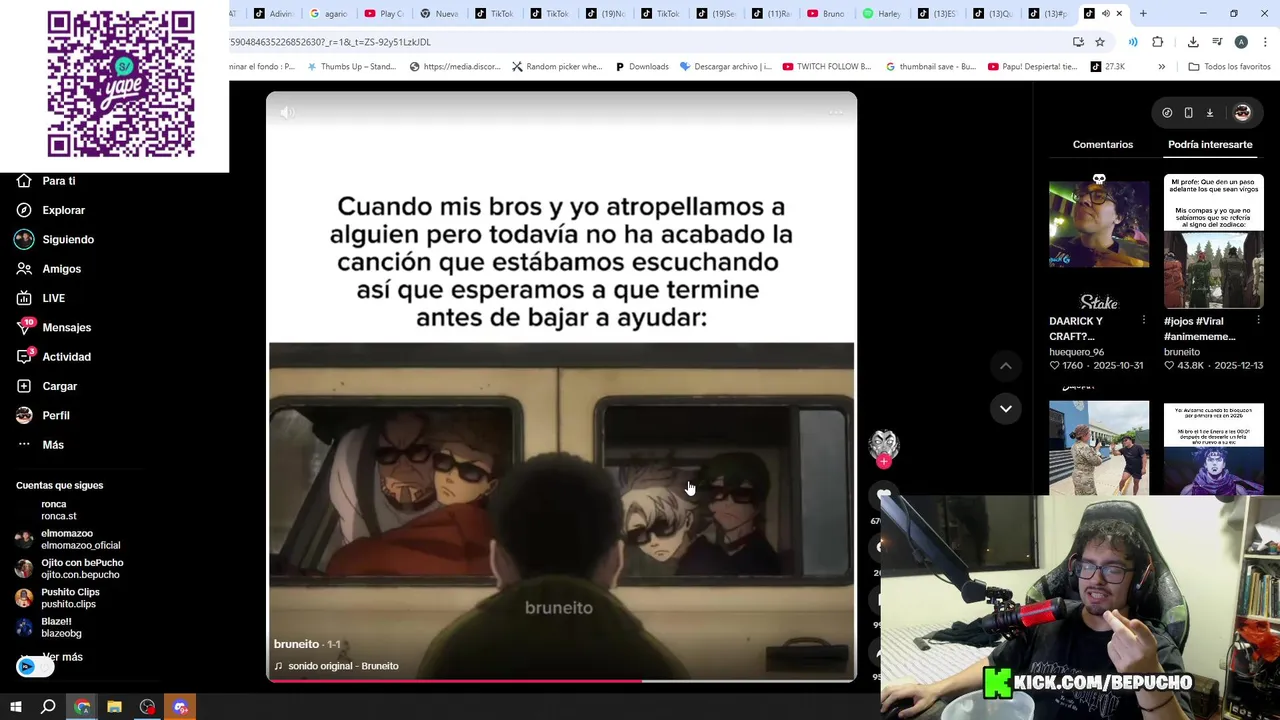Open Chrome extensions puzzle icon
The image size is (1280, 720).
coord(1157,42)
